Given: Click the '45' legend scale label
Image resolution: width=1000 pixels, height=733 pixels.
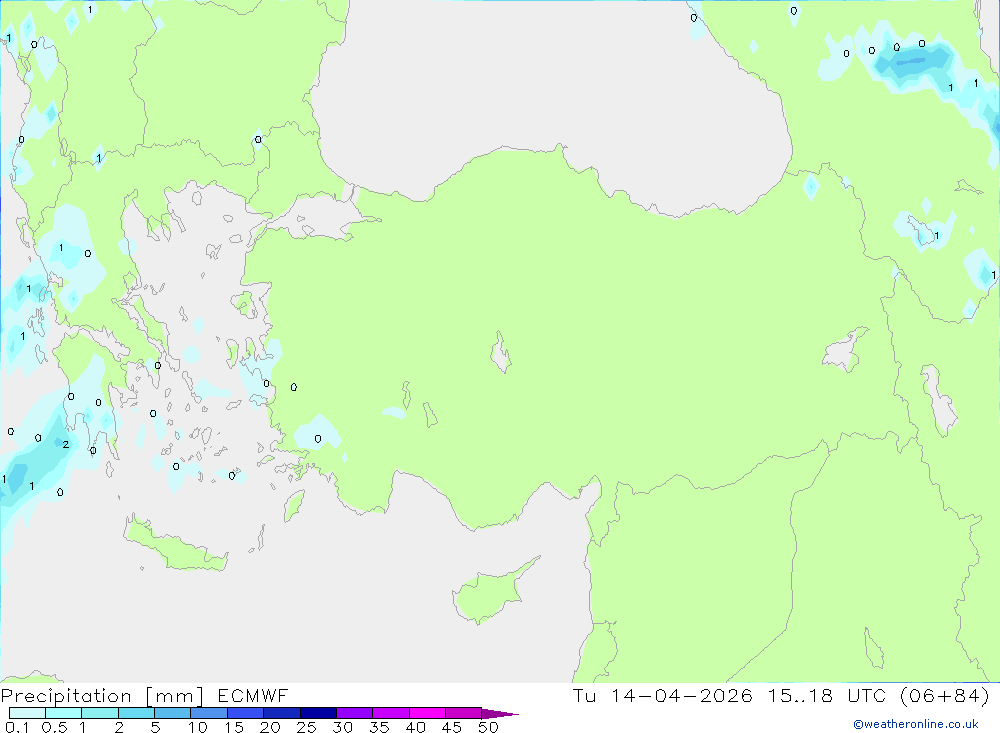Looking at the screenshot, I should point(452,727).
